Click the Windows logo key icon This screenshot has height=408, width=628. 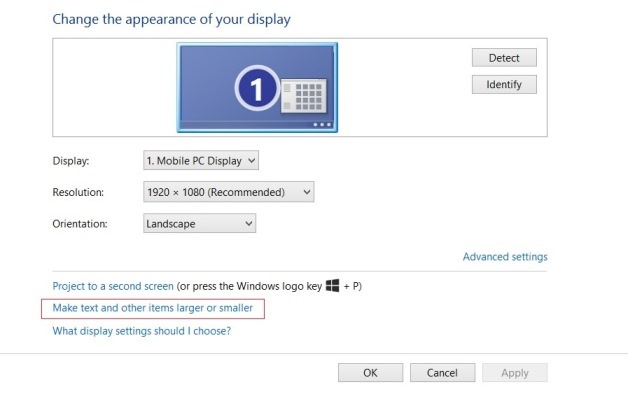pyautogui.click(x=333, y=286)
